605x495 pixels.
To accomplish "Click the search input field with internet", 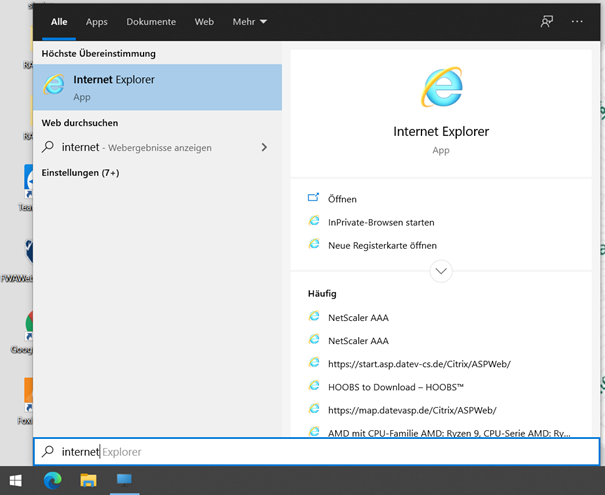I will [x=317, y=451].
